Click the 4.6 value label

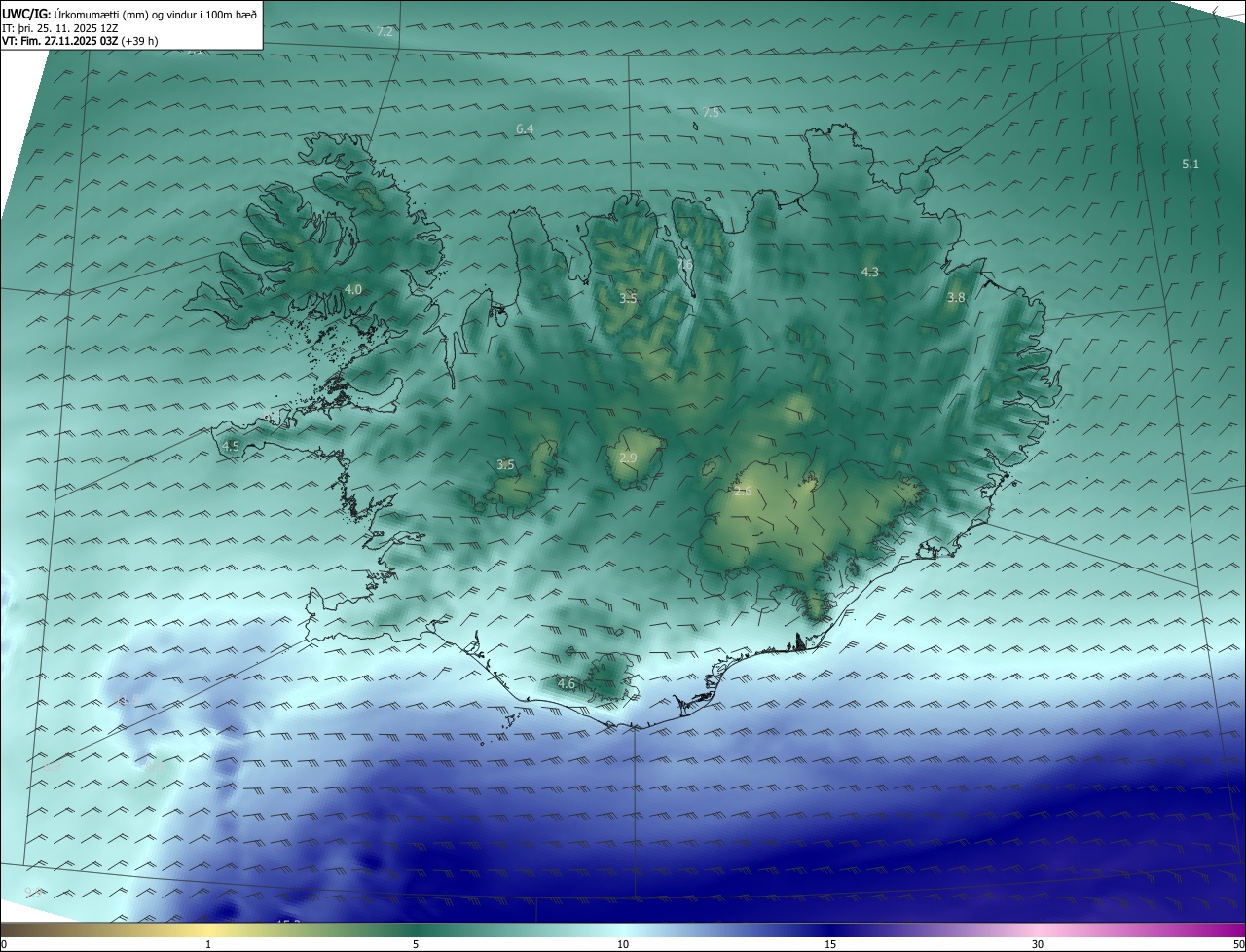[567, 684]
